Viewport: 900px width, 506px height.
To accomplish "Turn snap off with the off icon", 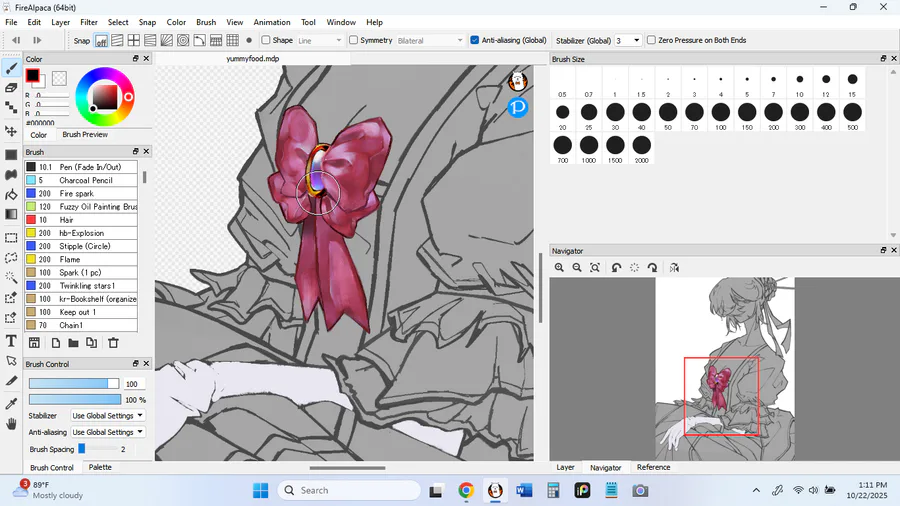I will pos(101,41).
